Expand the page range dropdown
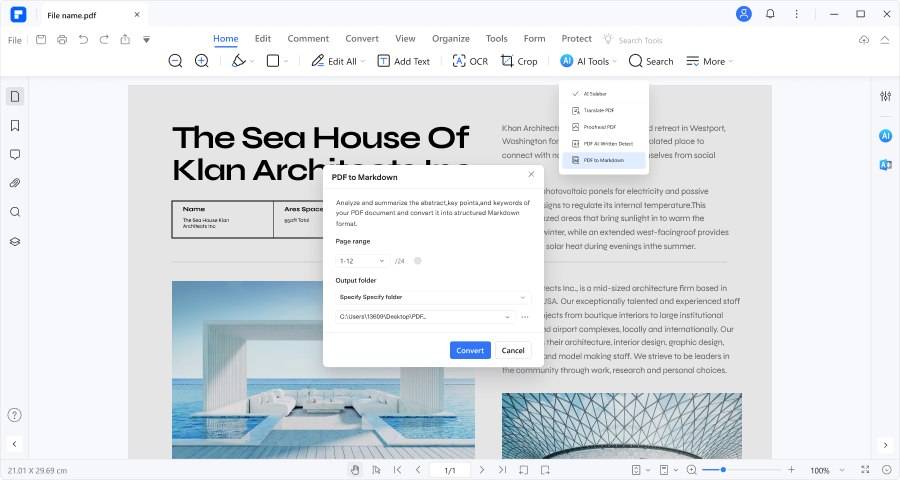This screenshot has height=480, width=900. tap(381, 261)
